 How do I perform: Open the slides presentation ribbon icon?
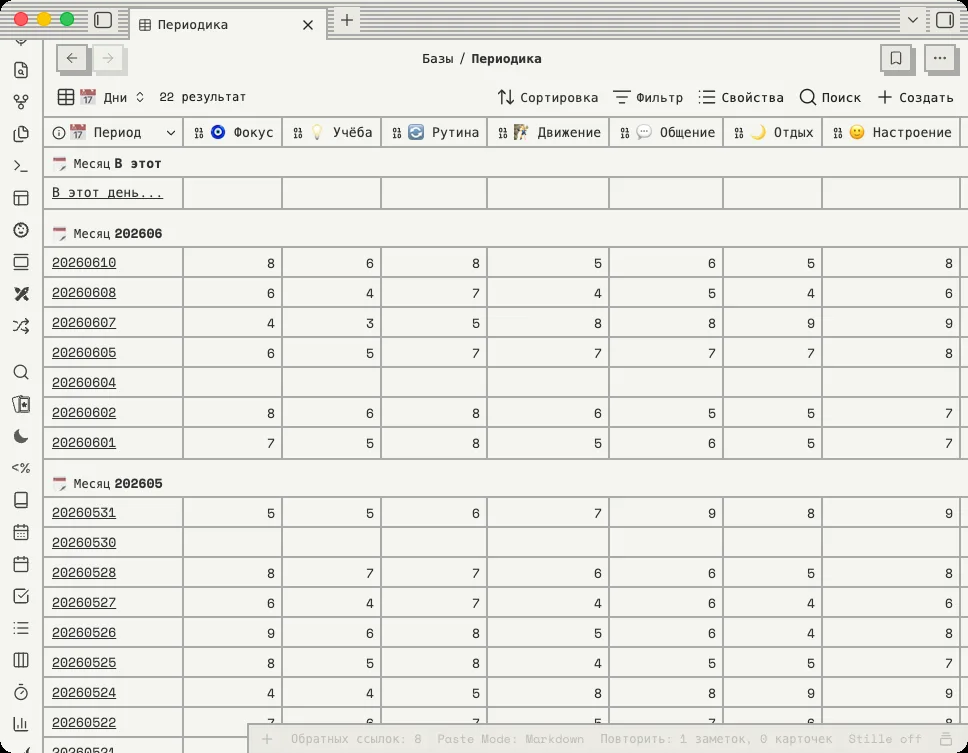click(21, 262)
